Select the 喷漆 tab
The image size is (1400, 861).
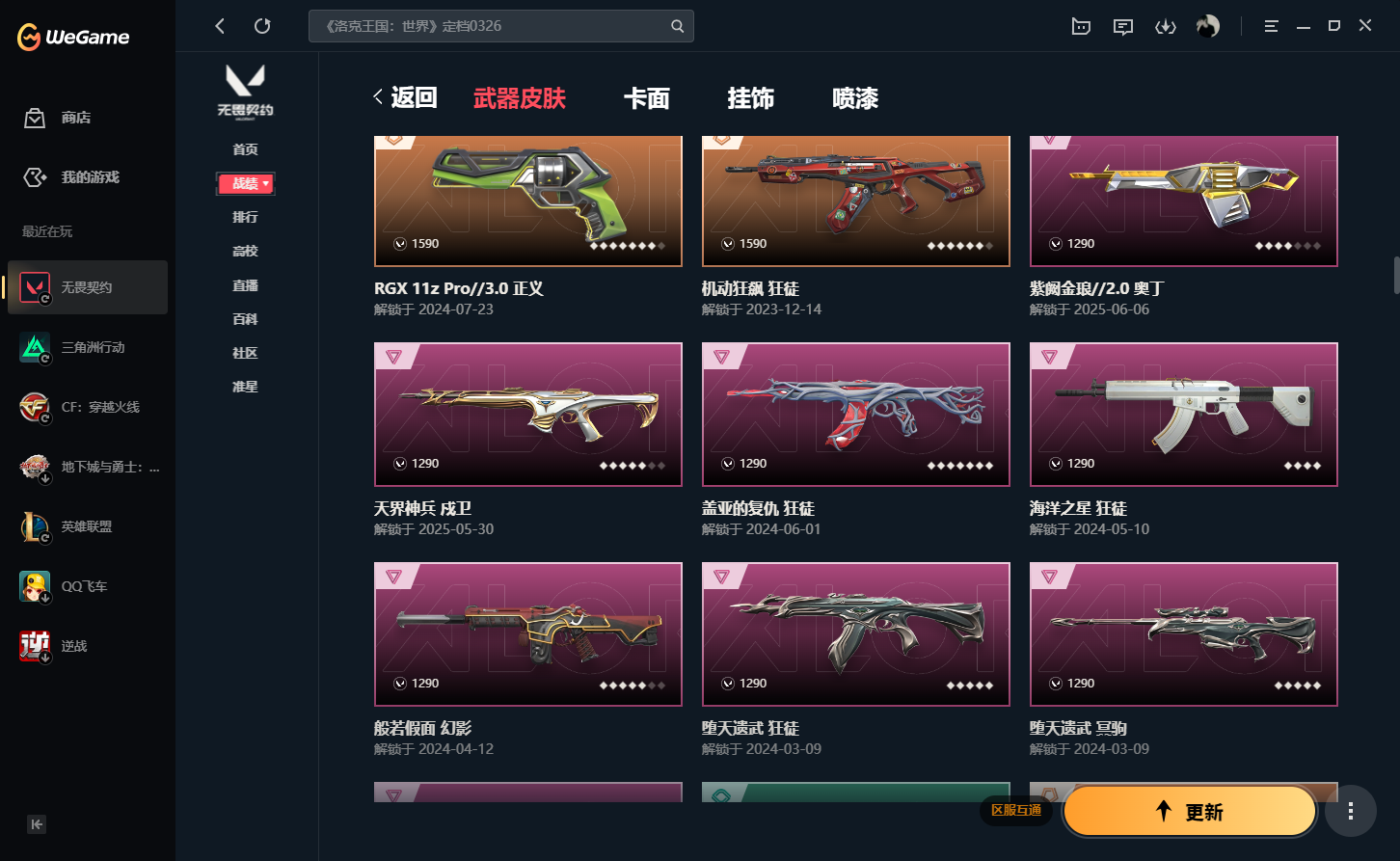point(855,98)
